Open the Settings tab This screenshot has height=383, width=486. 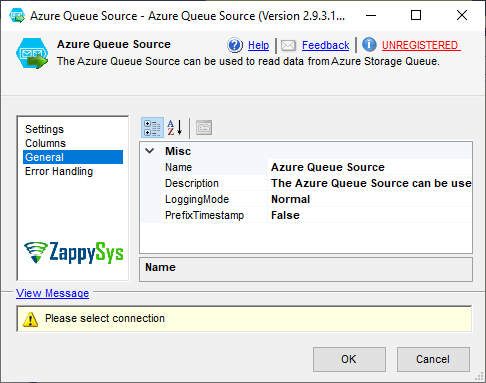point(44,129)
